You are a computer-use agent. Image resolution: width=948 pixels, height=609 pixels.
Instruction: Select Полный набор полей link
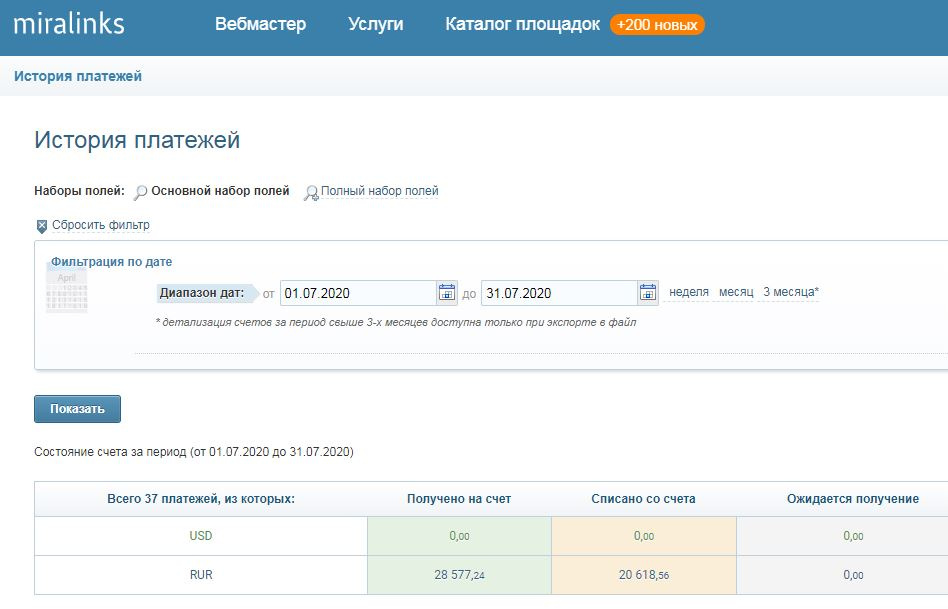click(380, 191)
